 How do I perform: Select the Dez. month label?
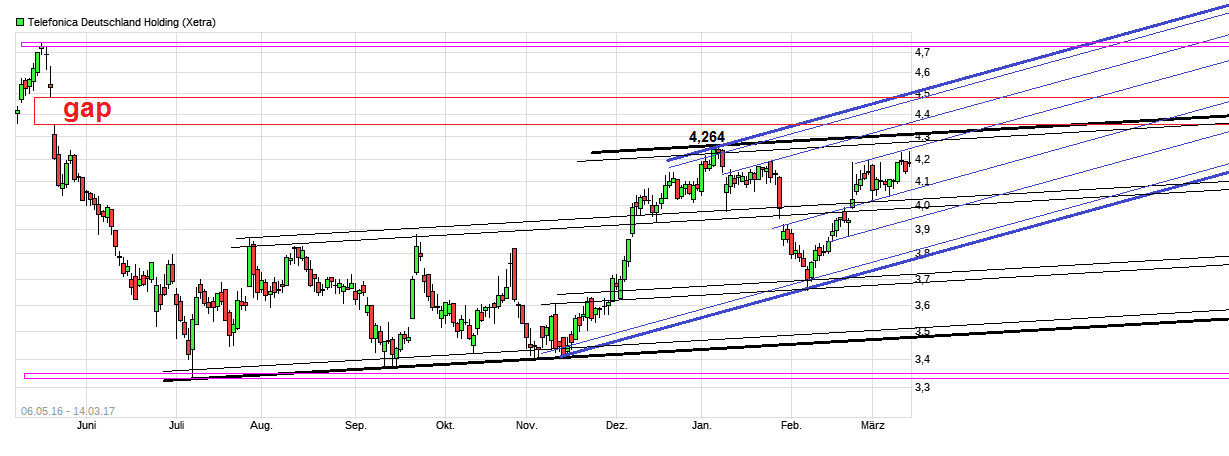pos(617,426)
